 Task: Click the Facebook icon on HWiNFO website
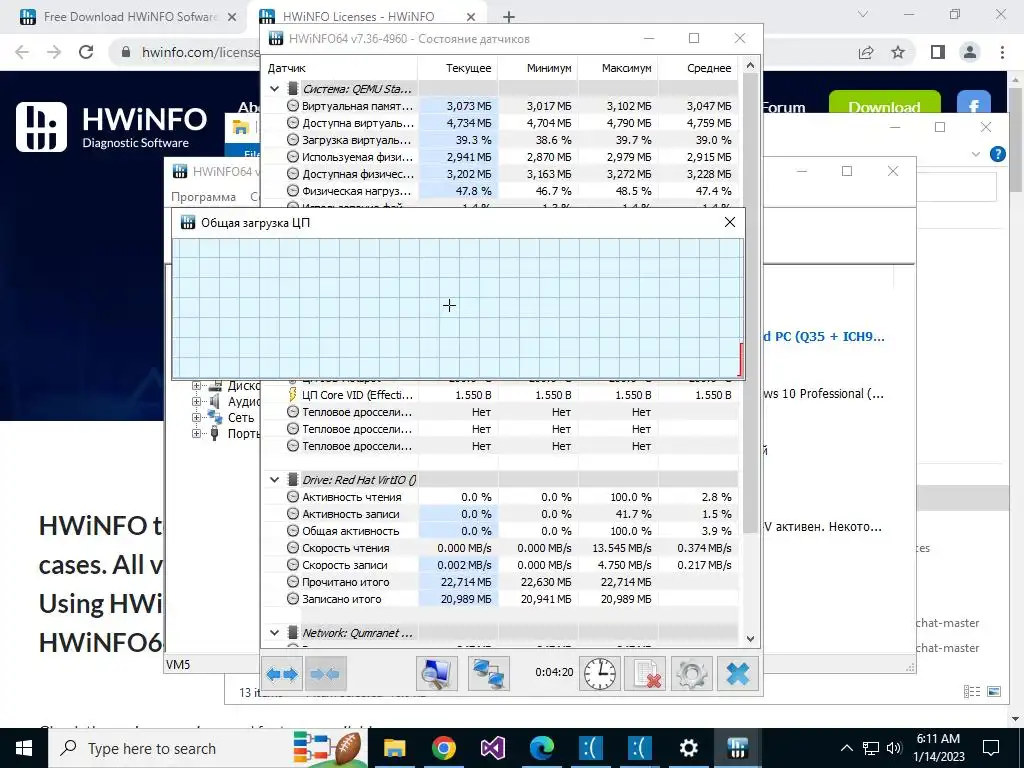974,105
